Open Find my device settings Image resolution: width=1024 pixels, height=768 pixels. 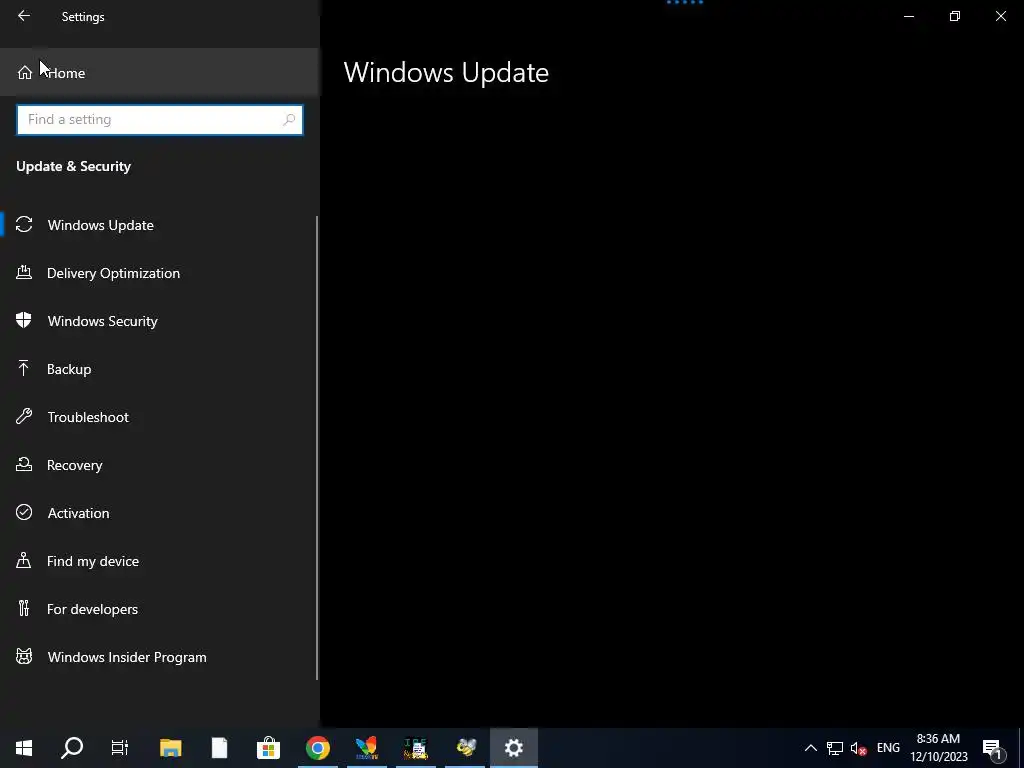pyautogui.click(x=158, y=561)
